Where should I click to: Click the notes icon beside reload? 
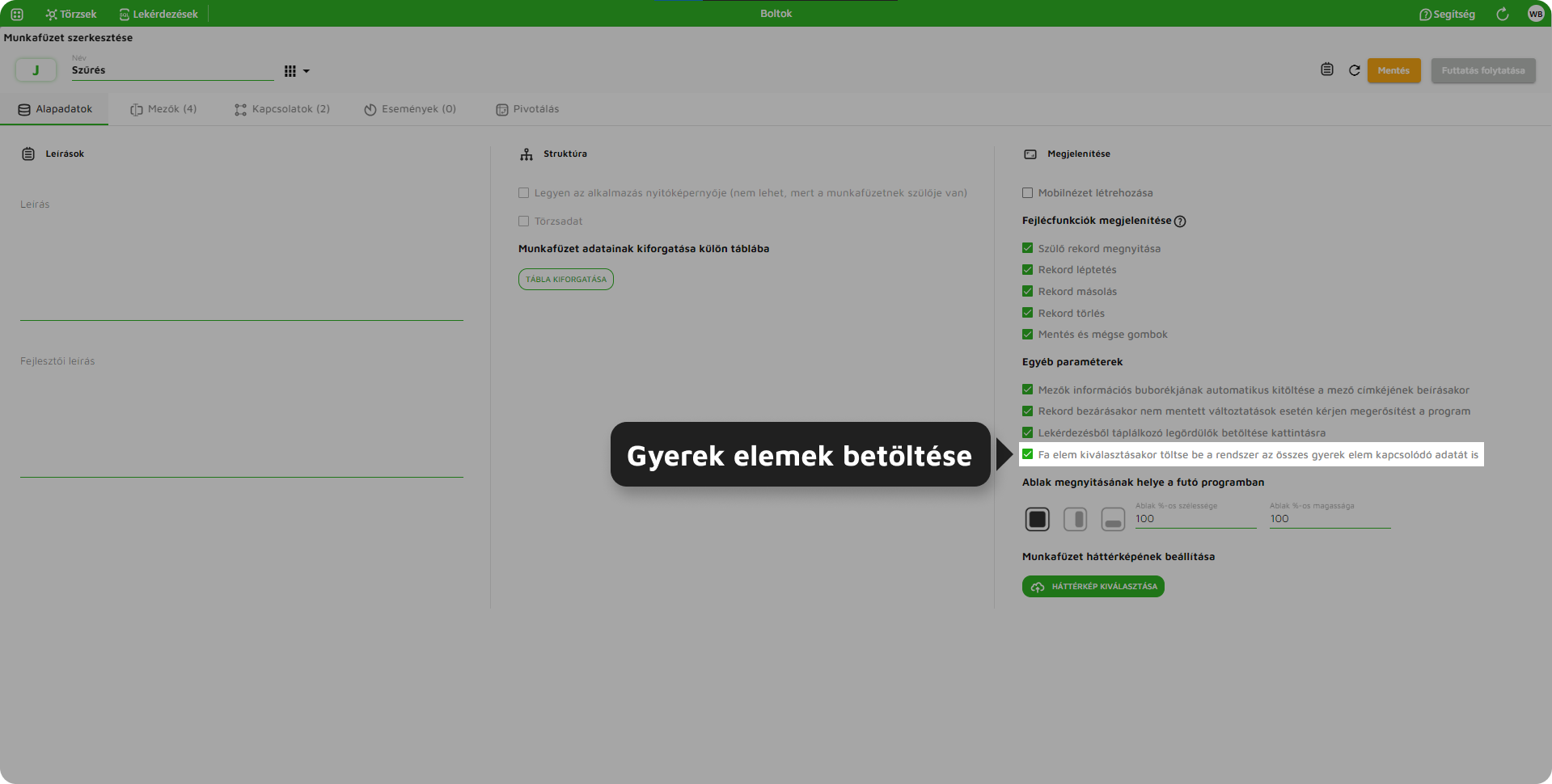(x=1327, y=70)
